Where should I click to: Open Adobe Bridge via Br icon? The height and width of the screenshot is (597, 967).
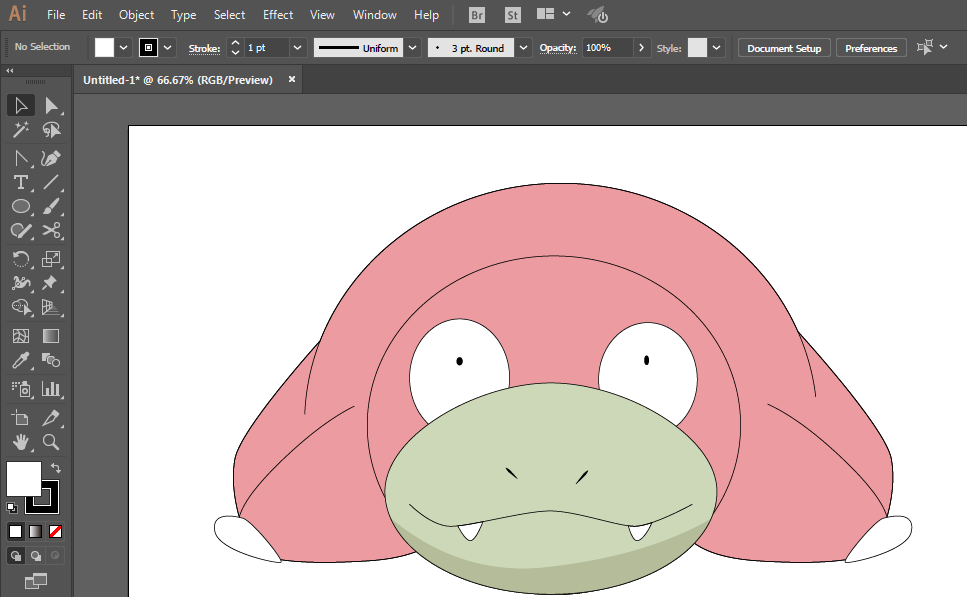tap(478, 15)
